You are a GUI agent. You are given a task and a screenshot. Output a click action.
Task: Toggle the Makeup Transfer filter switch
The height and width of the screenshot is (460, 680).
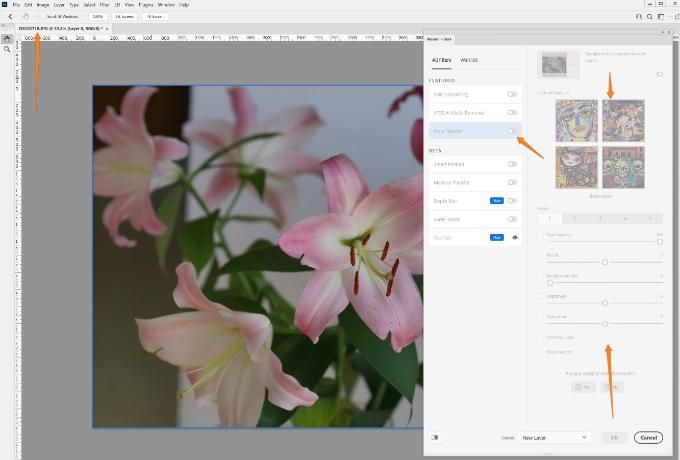pyautogui.click(x=512, y=183)
